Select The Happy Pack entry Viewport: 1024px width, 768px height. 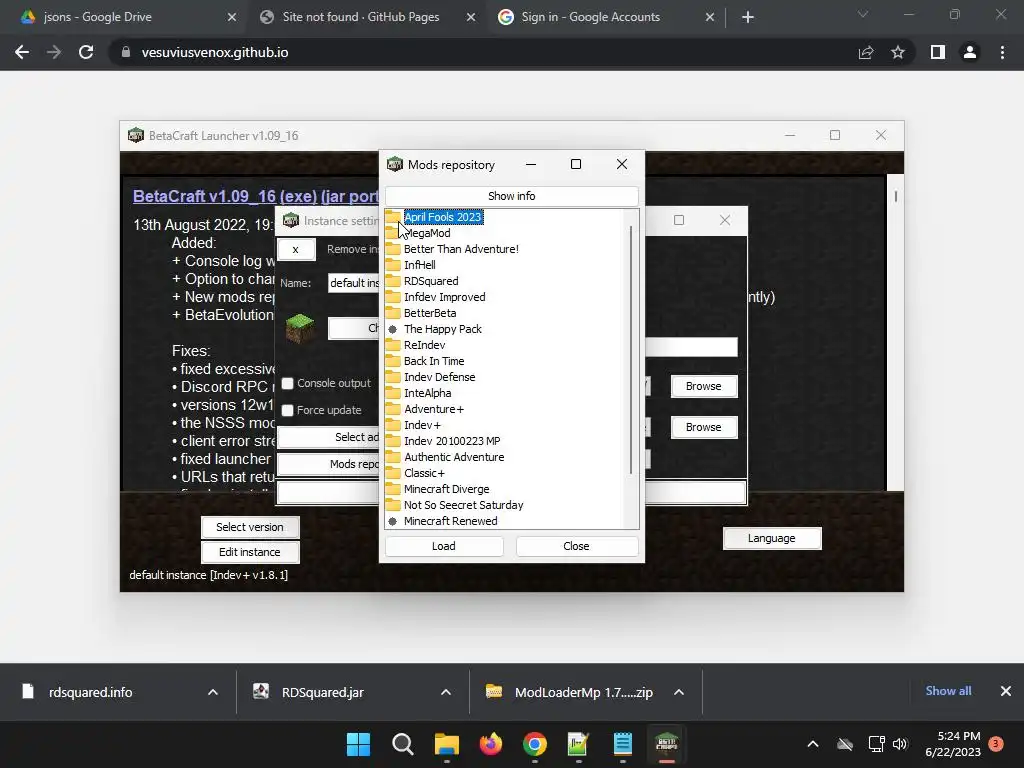point(443,329)
